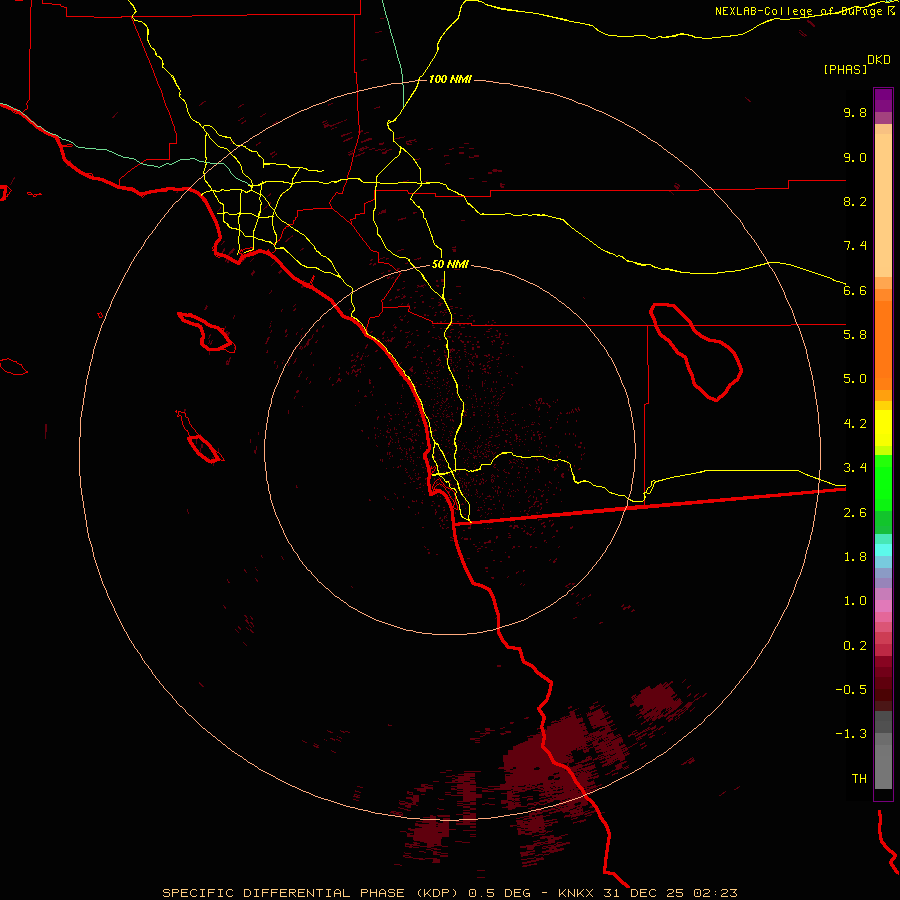Click the 5.0 scale value

coord(855,379)
